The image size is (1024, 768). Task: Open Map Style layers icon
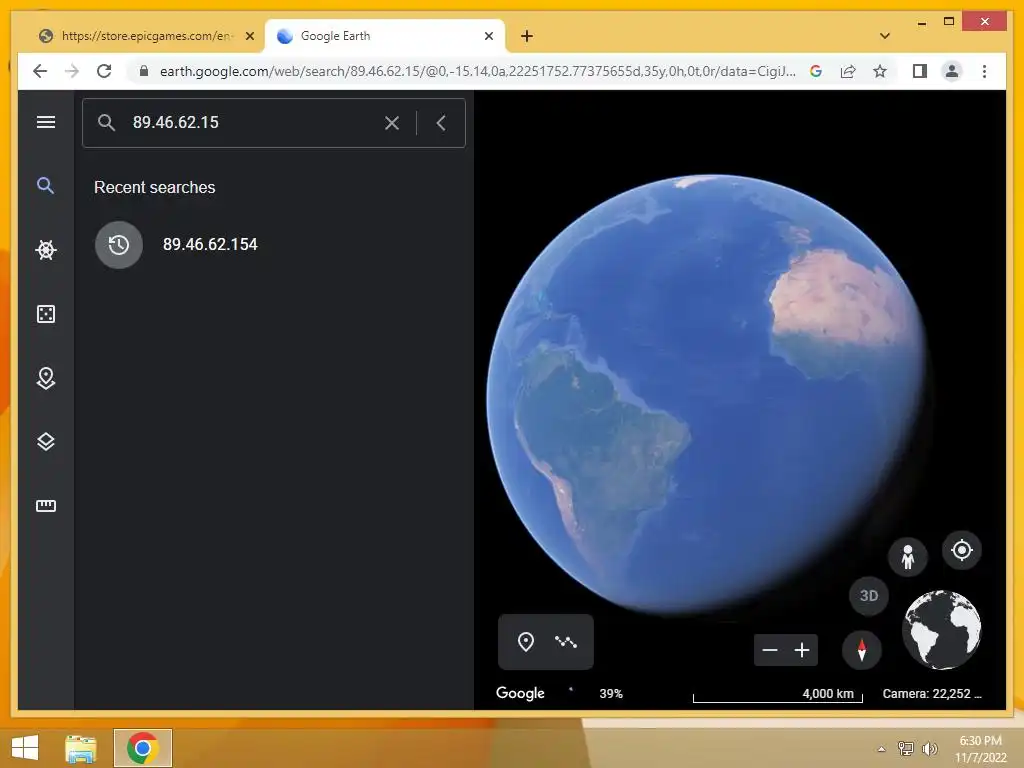coord(46,441)
